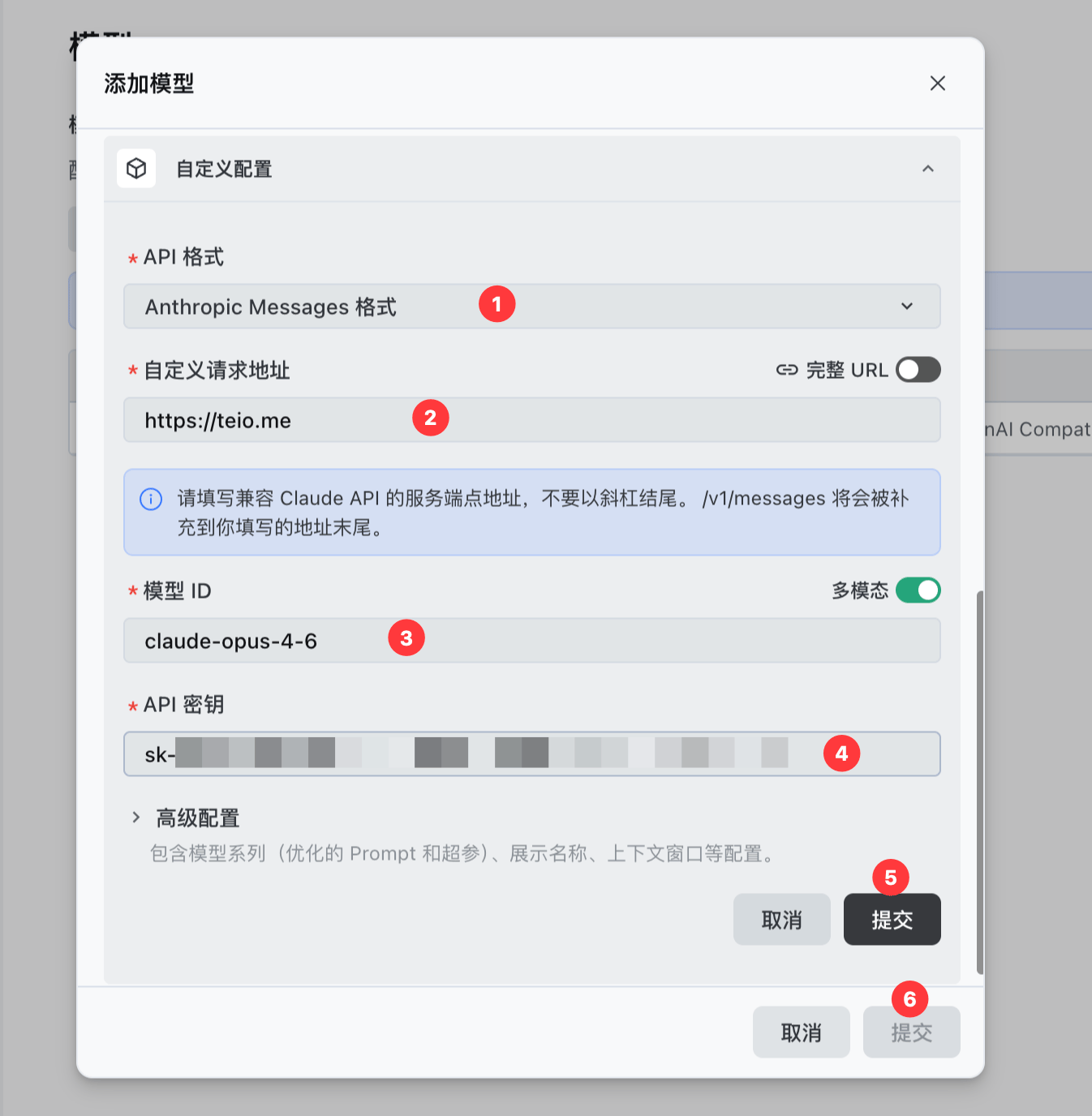Click the dark 提交 button in the form
Image resolution: width=1092 pixels, height=1116 pixels.
[x=892, y=920]
